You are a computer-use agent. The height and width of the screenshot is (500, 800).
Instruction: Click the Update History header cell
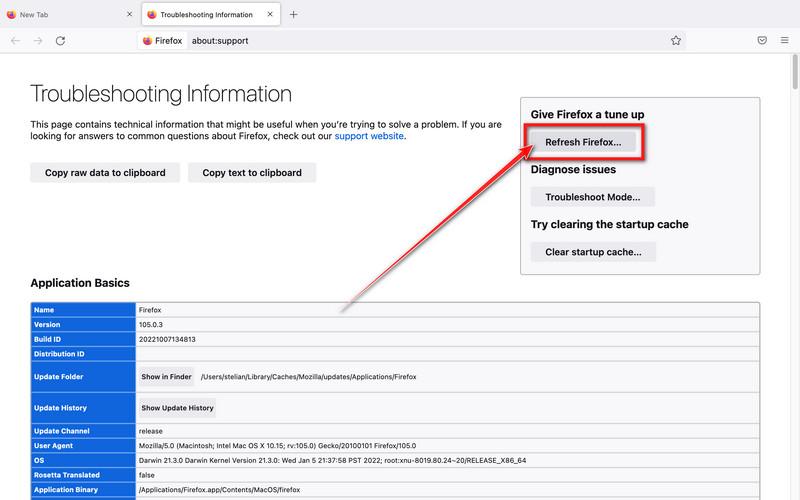pyautogui.click(x=83, y=408)
